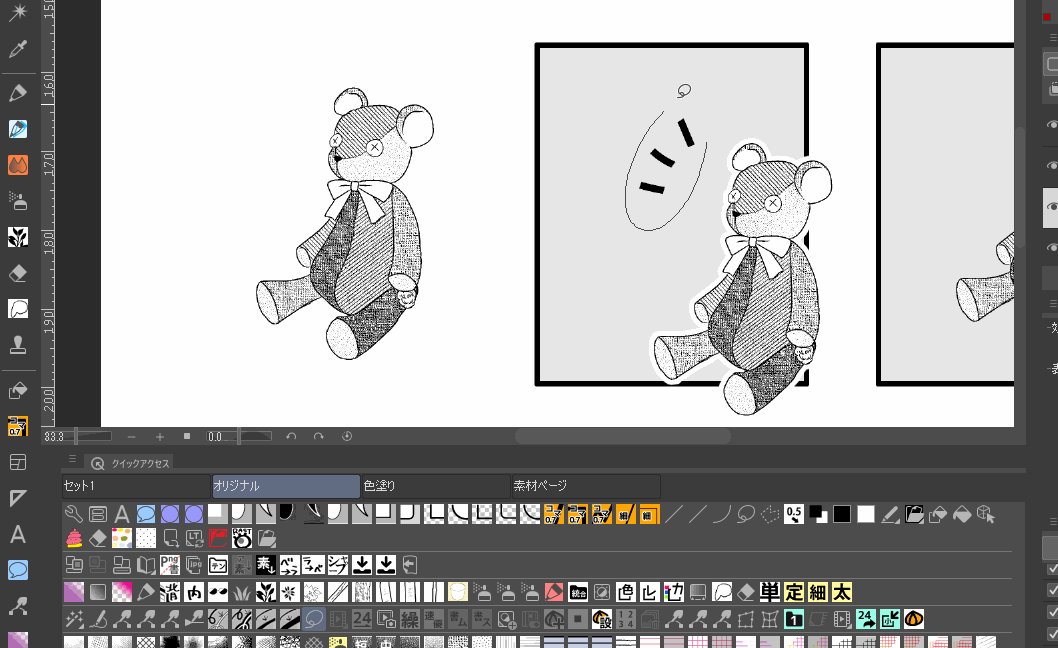Image resolution: width=1058 pixels, height=648 pixels.
Task: Click the rotate left button in canvas bar
Action: (x=291, y=437)
